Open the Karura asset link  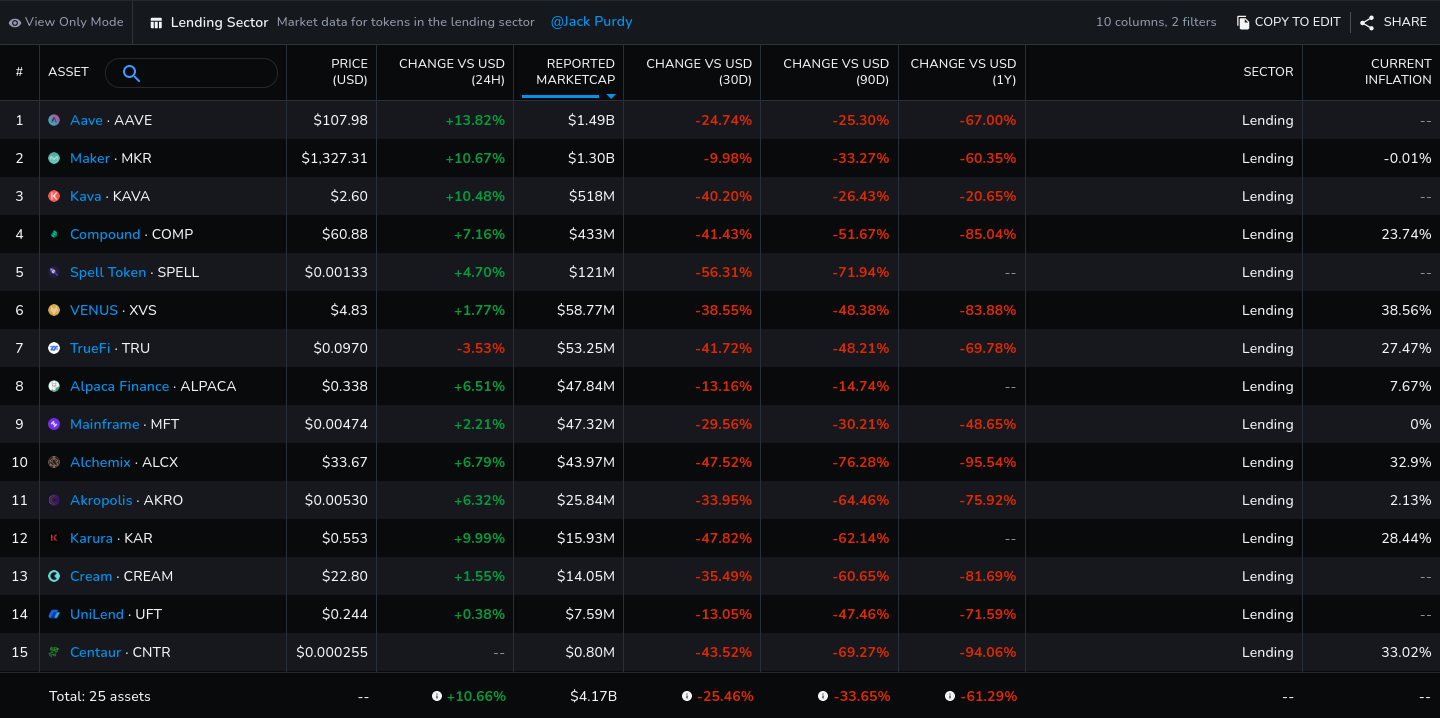[x=91, y=538]
